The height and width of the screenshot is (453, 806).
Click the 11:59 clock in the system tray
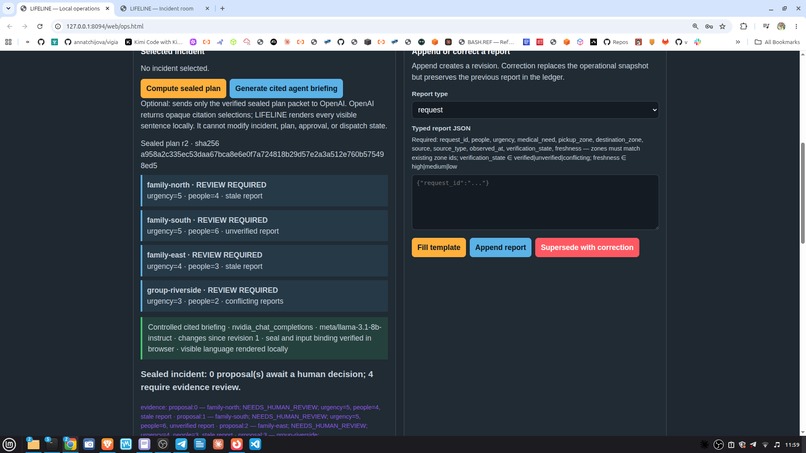click(x=792, y=445)
